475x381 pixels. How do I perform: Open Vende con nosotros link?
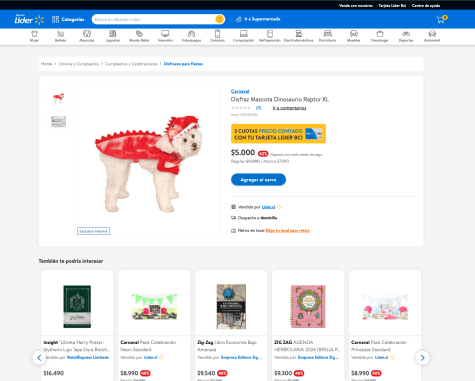tap(356, 5)
